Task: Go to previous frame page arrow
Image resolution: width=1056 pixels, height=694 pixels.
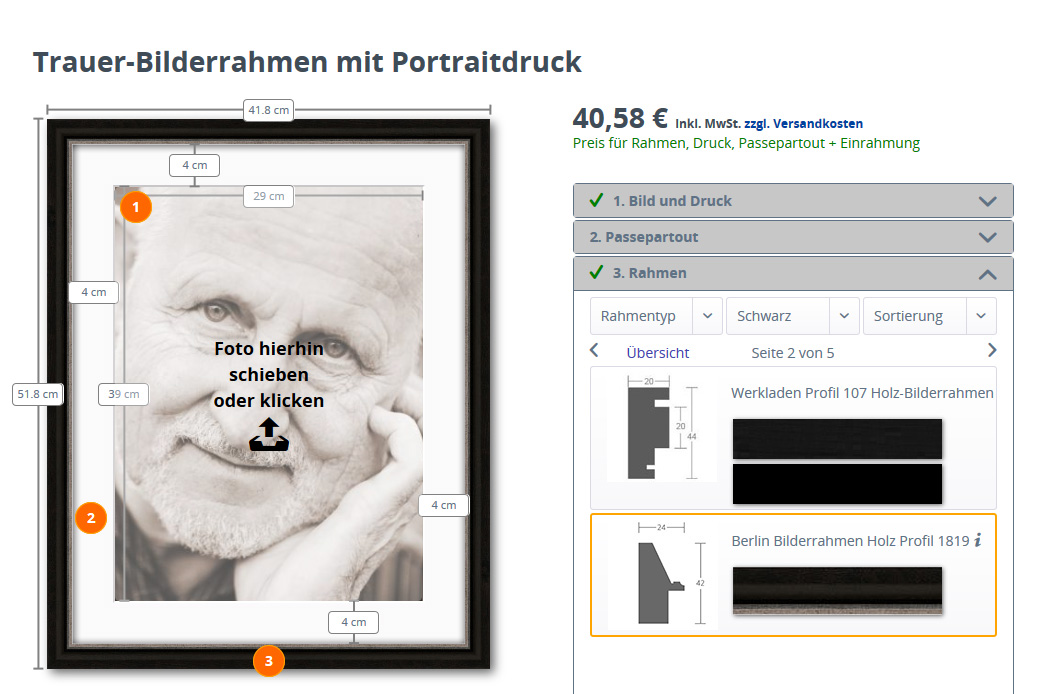Action: [x=594, y=351]
